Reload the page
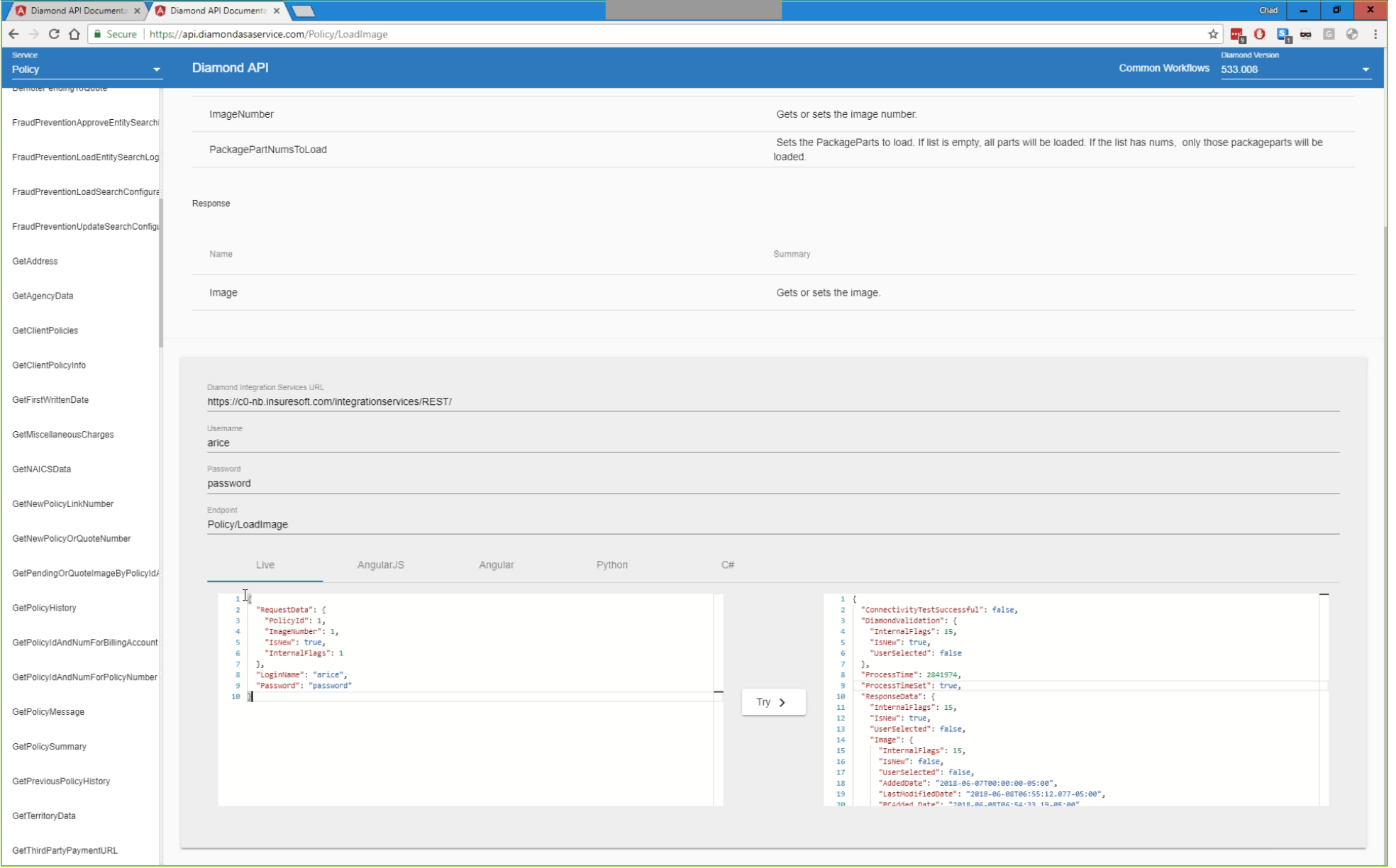Screen dimensions: 1396x868 54,34
